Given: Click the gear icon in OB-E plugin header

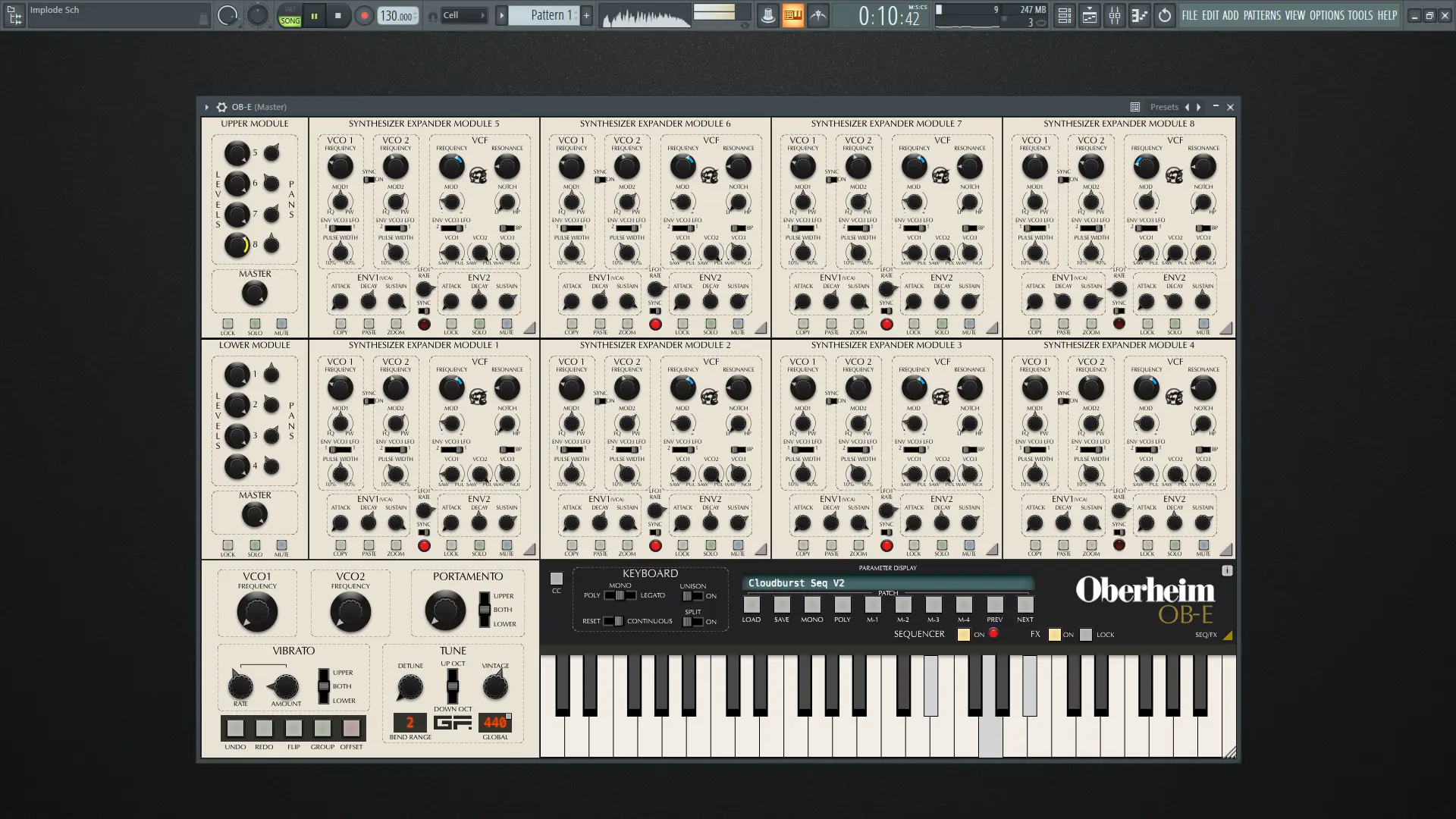Looking at the screenshot, I should coord(221,107).
